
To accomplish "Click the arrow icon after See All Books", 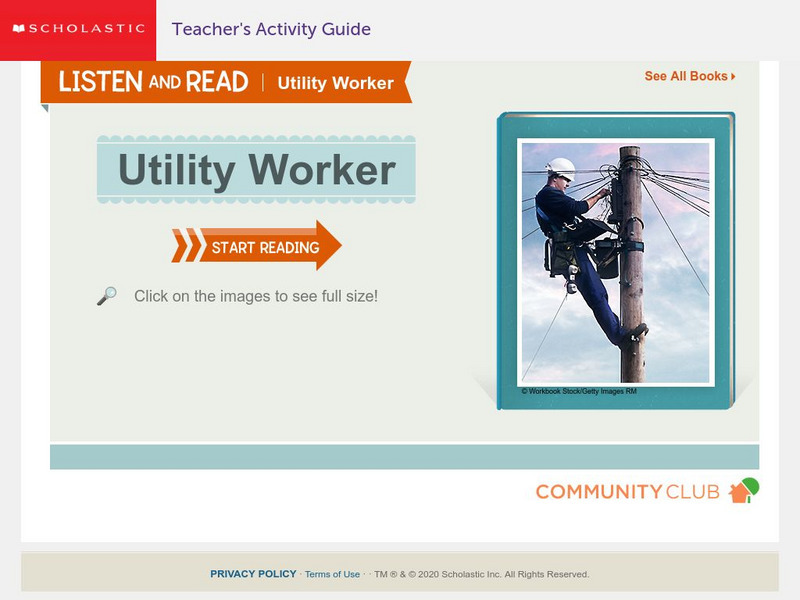I will [733, 75].
